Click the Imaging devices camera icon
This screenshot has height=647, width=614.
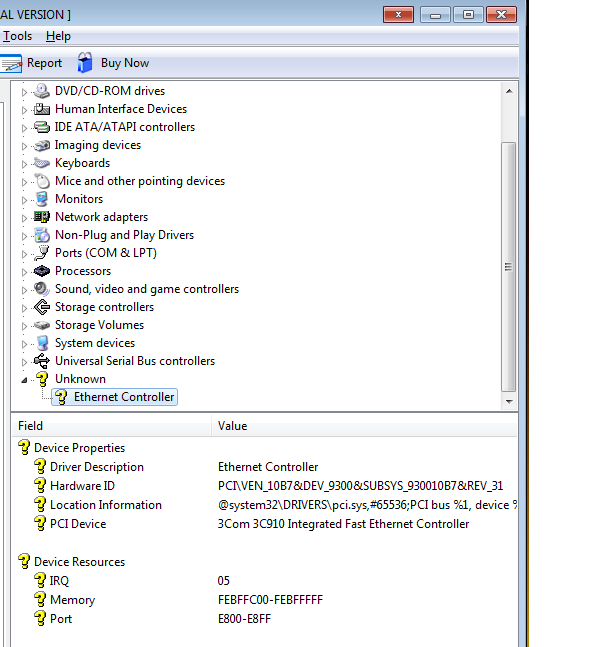click(x=42, y=145)
